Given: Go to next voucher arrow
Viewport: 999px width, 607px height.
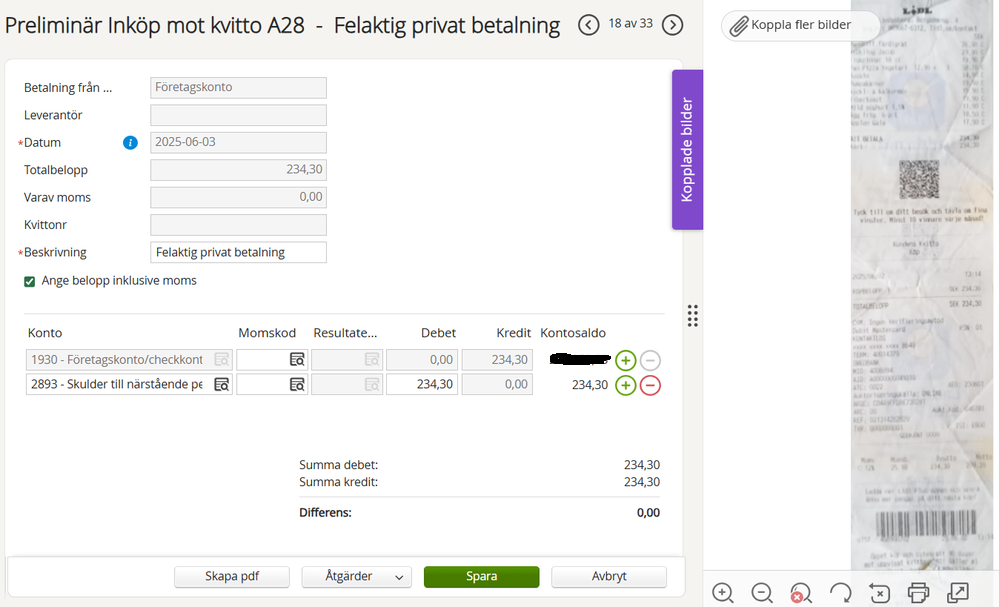Looking at the screenshot, I should coord(672,25).
